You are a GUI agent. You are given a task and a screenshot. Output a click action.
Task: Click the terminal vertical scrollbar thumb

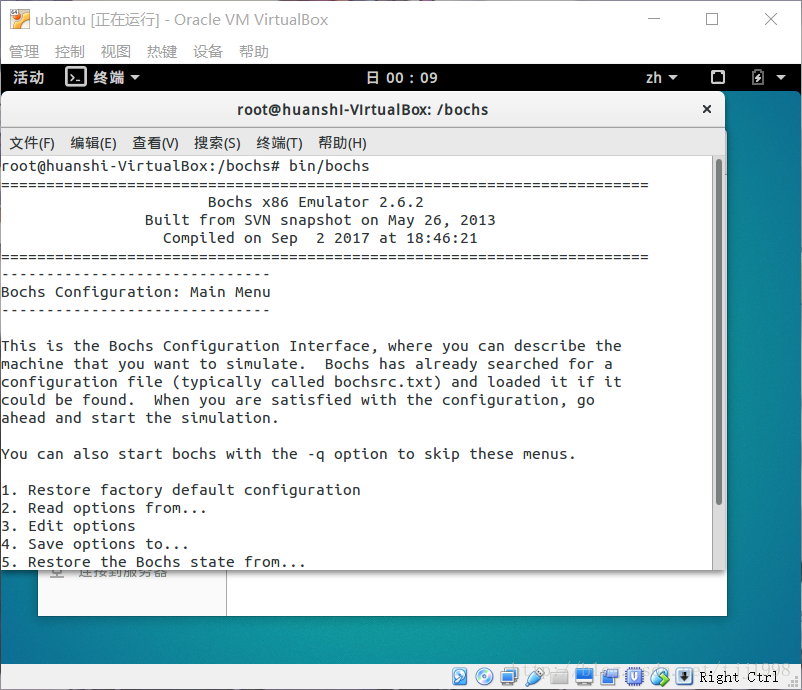point(718,332)
